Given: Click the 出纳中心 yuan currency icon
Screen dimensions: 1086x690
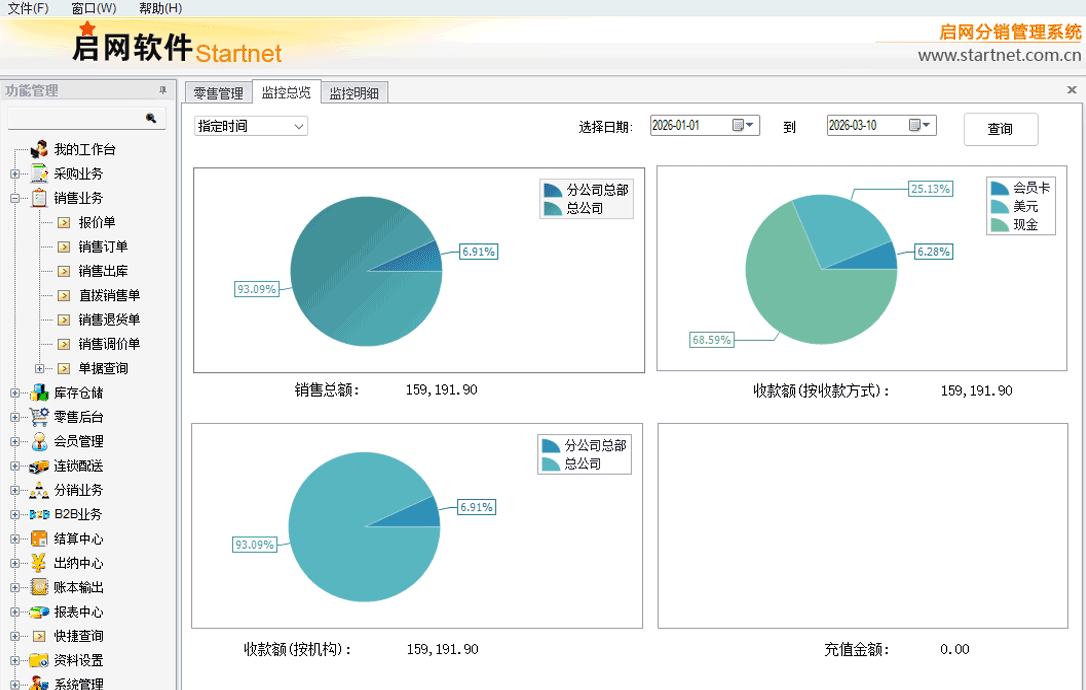Looking at the screenshot, I should click(39, 563).
